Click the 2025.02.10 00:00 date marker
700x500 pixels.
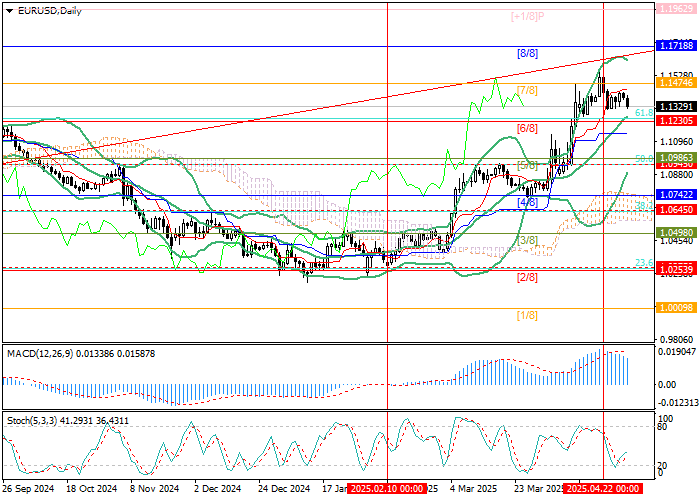point(387,489)
